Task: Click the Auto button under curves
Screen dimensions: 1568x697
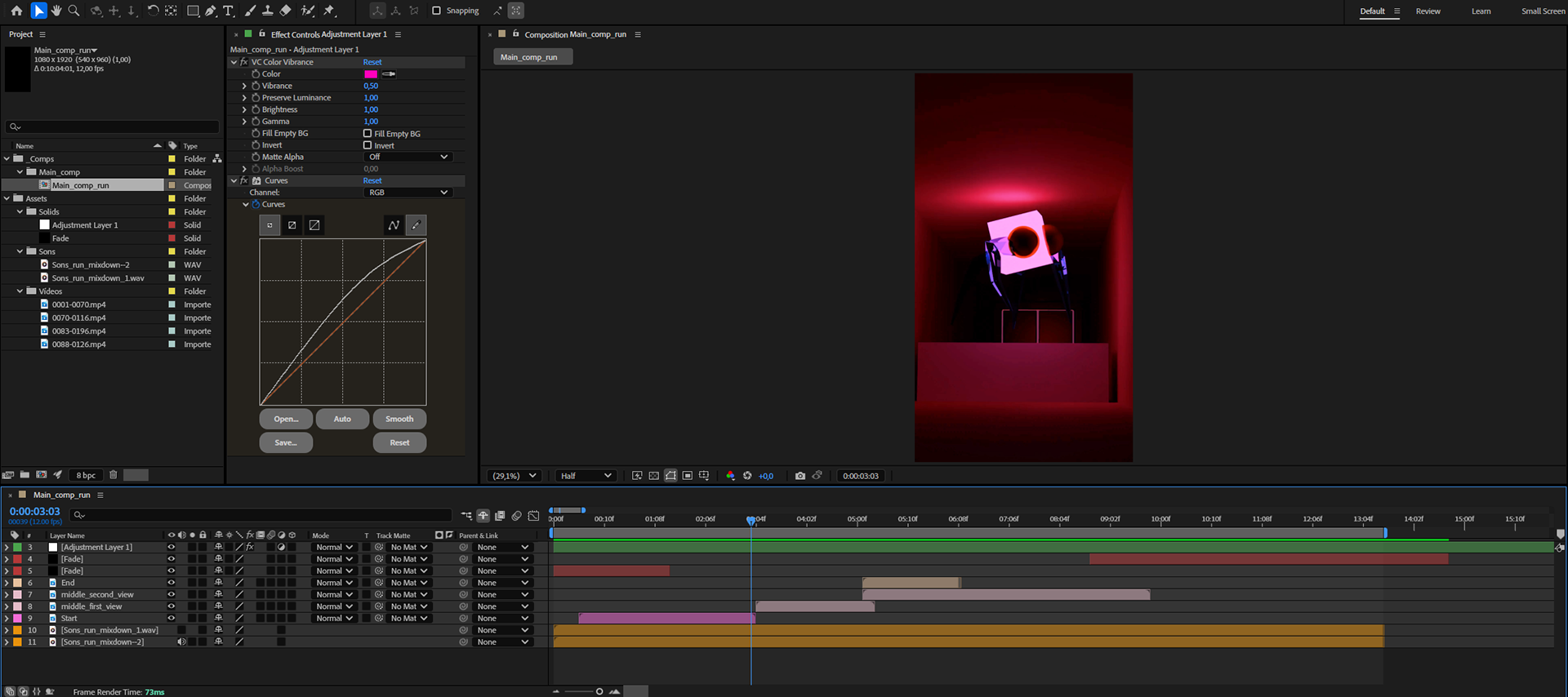Action: pyautogui.click(x=342, y=419)
